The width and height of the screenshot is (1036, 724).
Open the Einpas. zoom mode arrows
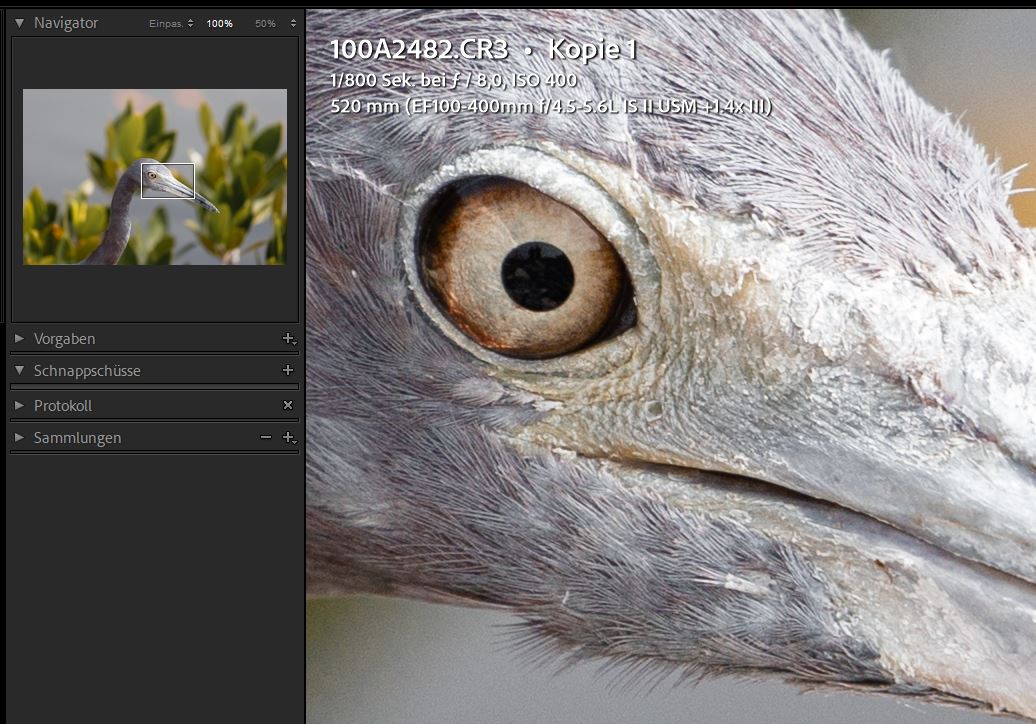click(x=190, y=23)
